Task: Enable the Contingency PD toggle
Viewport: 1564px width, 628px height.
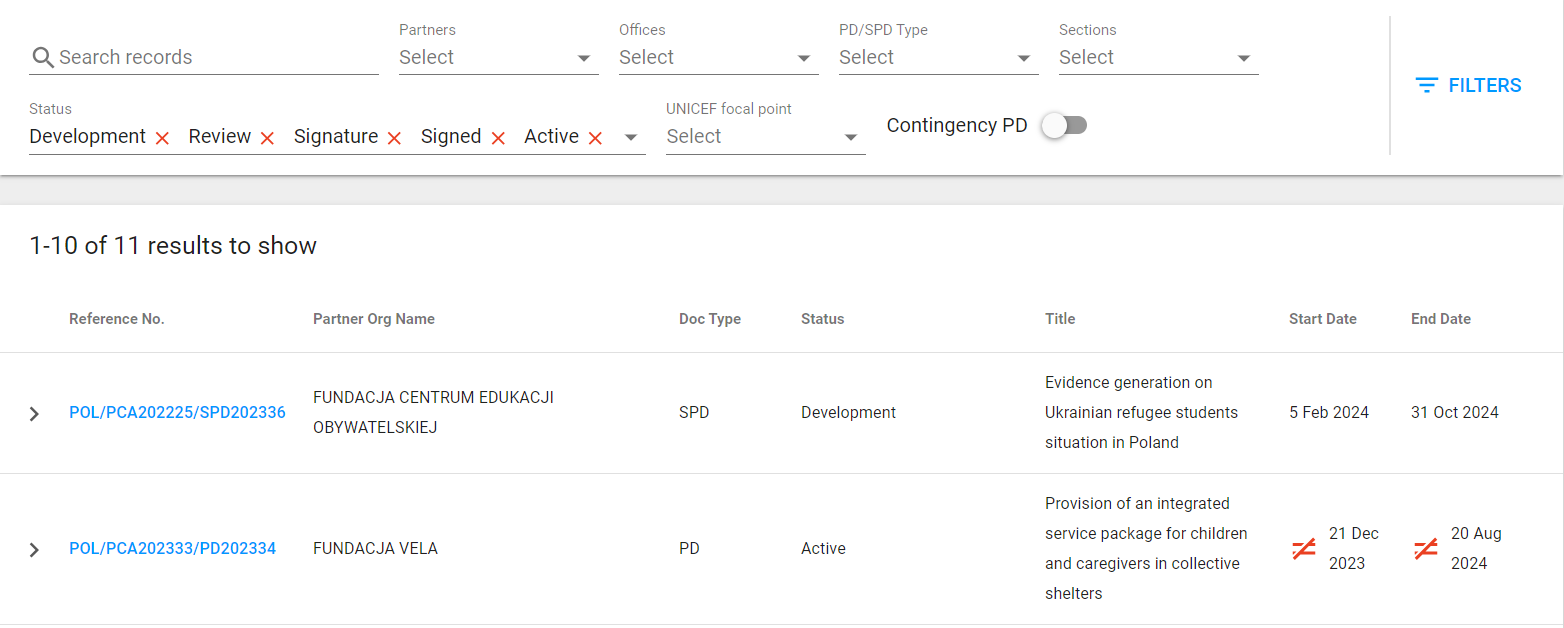Action: (1064, 124)
